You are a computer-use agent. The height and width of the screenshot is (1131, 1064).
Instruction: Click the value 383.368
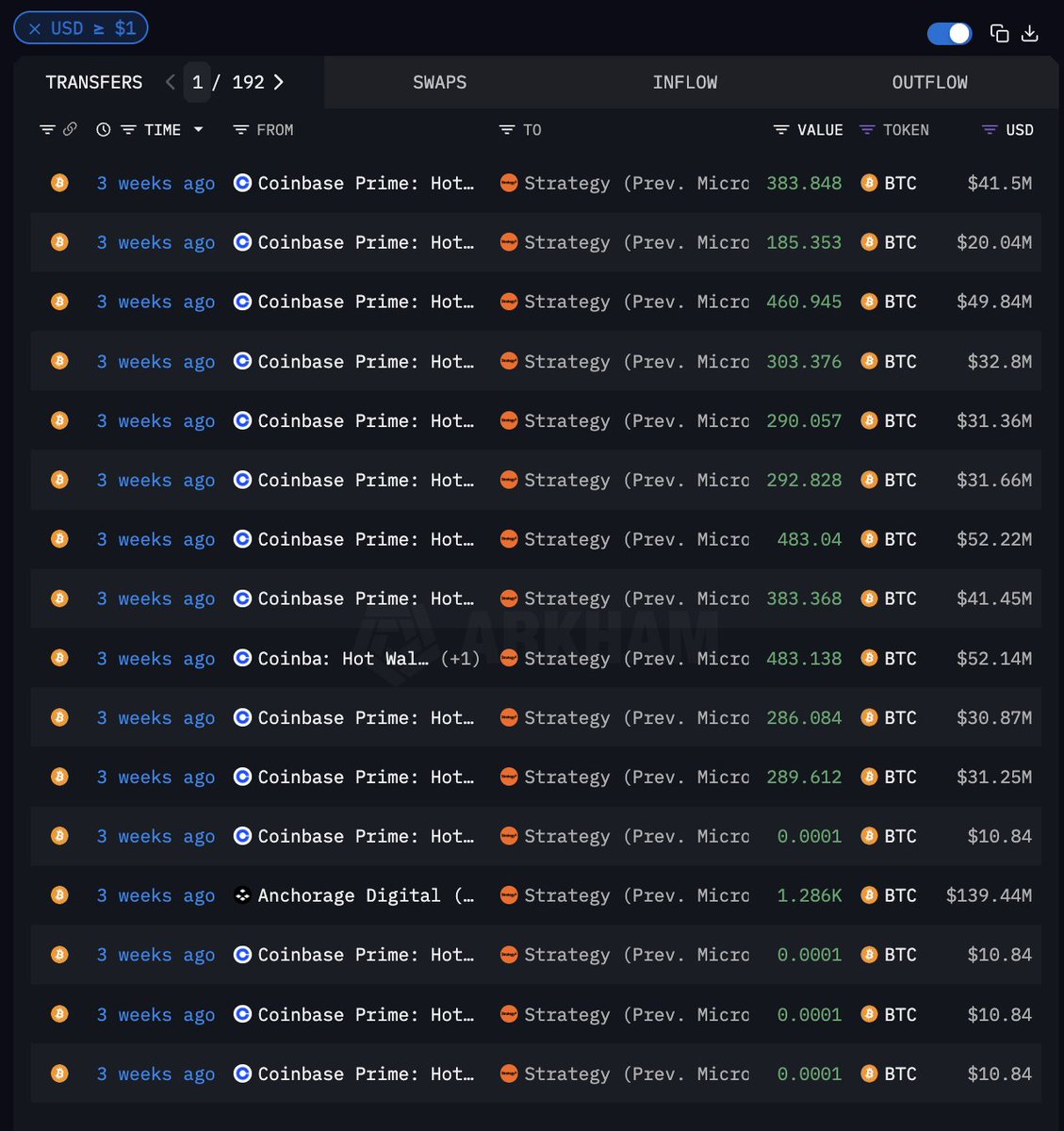(804, 598)
